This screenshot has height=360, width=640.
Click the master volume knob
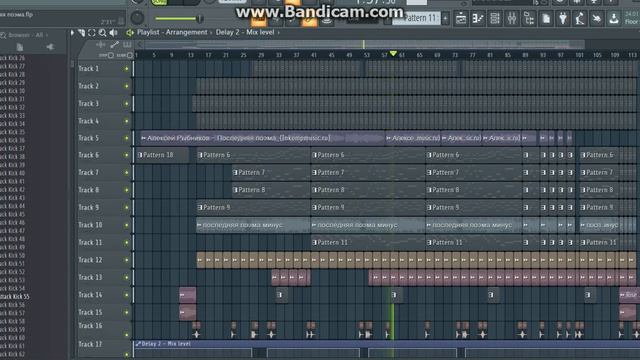137,18
